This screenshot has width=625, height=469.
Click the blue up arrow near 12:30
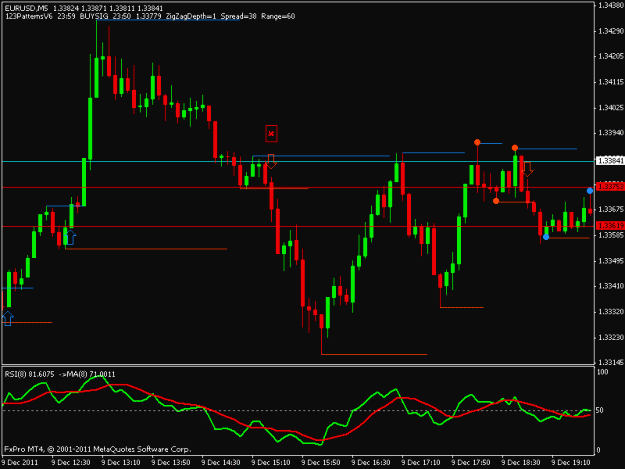click(x=70, y=237)
